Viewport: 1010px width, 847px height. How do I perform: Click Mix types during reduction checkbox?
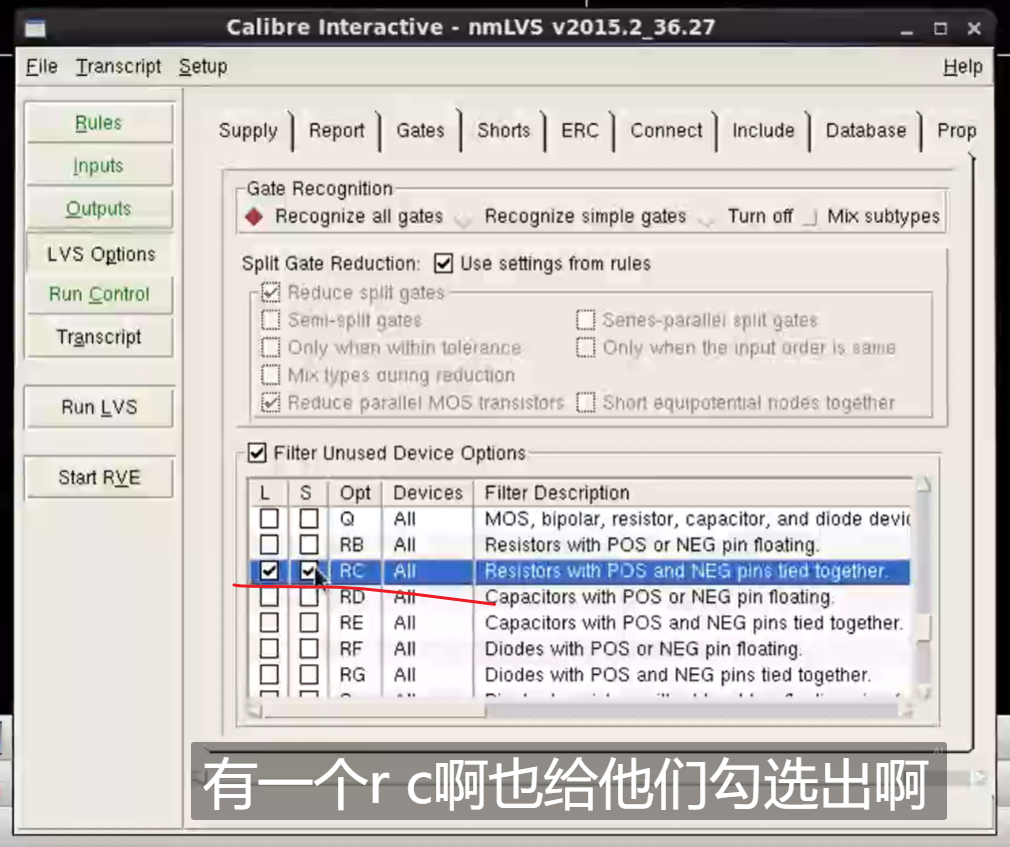271,375
